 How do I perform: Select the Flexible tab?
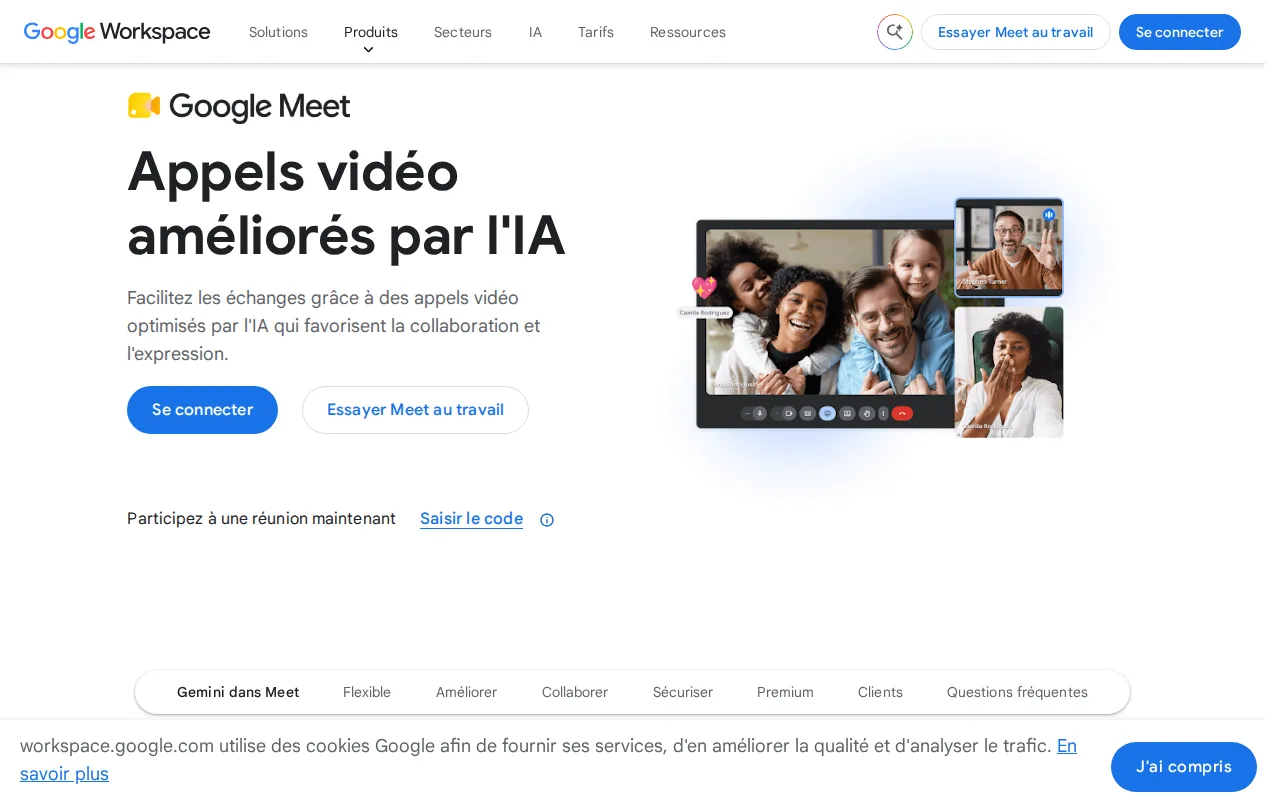[x=367, y=692]
